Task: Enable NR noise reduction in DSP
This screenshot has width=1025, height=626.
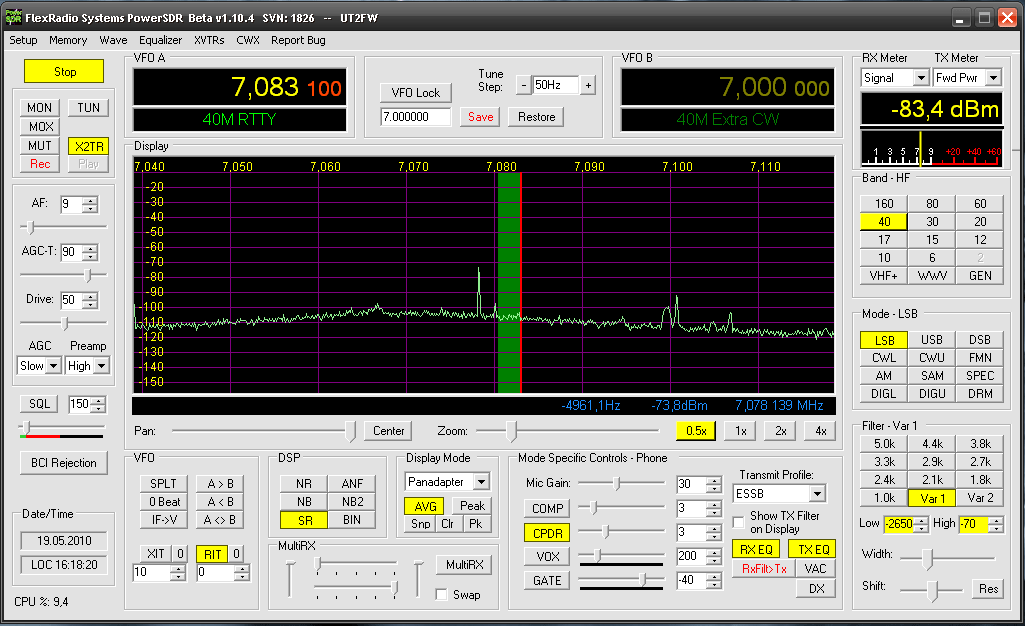Action: pos(304,484)
